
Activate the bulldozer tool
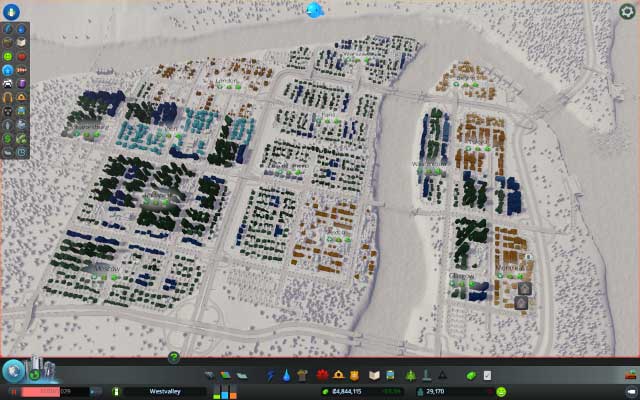coord(630,376)
